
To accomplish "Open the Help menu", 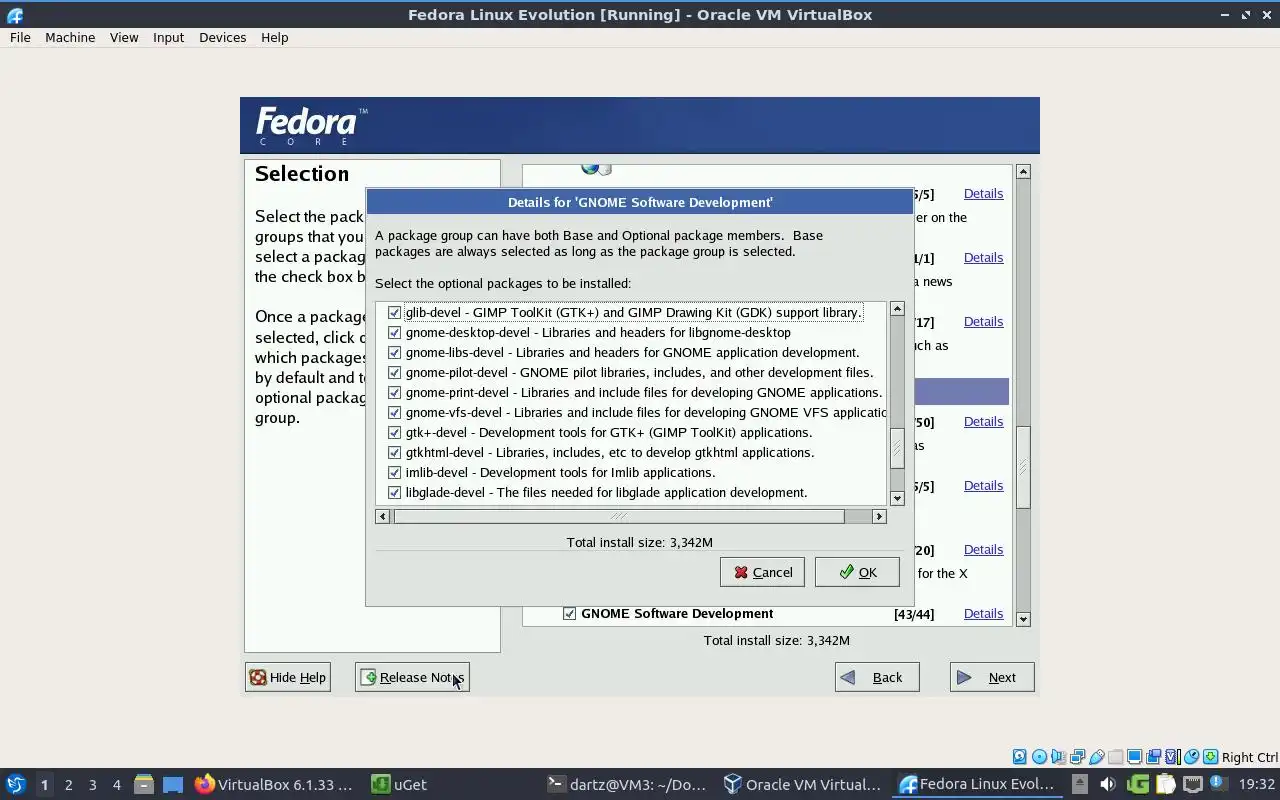I will tap(274, 37).
